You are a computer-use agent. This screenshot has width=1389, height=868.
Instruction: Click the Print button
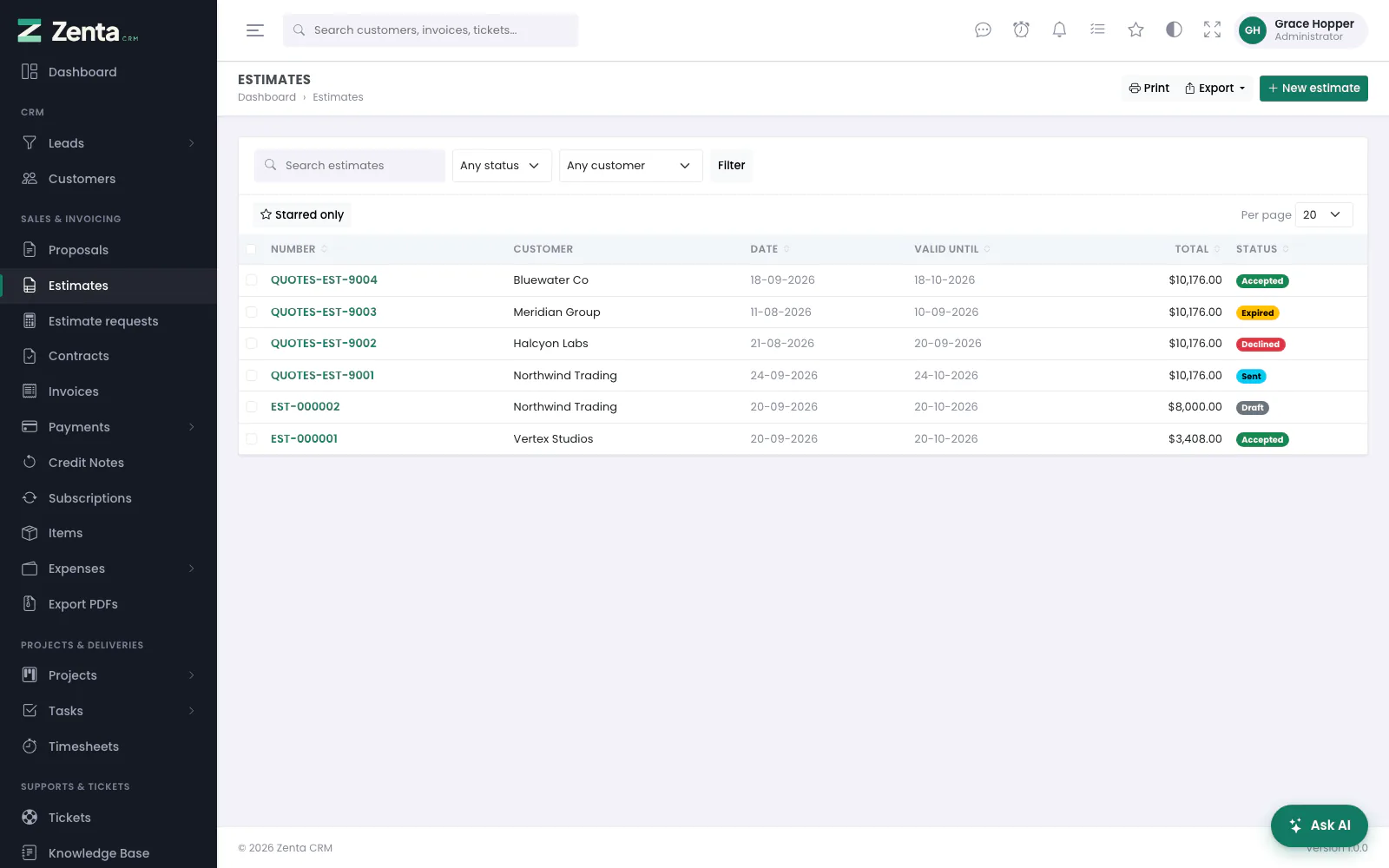pyautogui.click(x=1149, y=89)
